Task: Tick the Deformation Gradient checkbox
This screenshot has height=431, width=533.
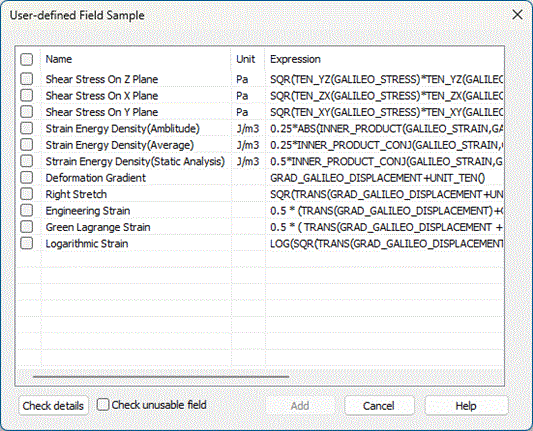Action: click(x=27, y=177)
